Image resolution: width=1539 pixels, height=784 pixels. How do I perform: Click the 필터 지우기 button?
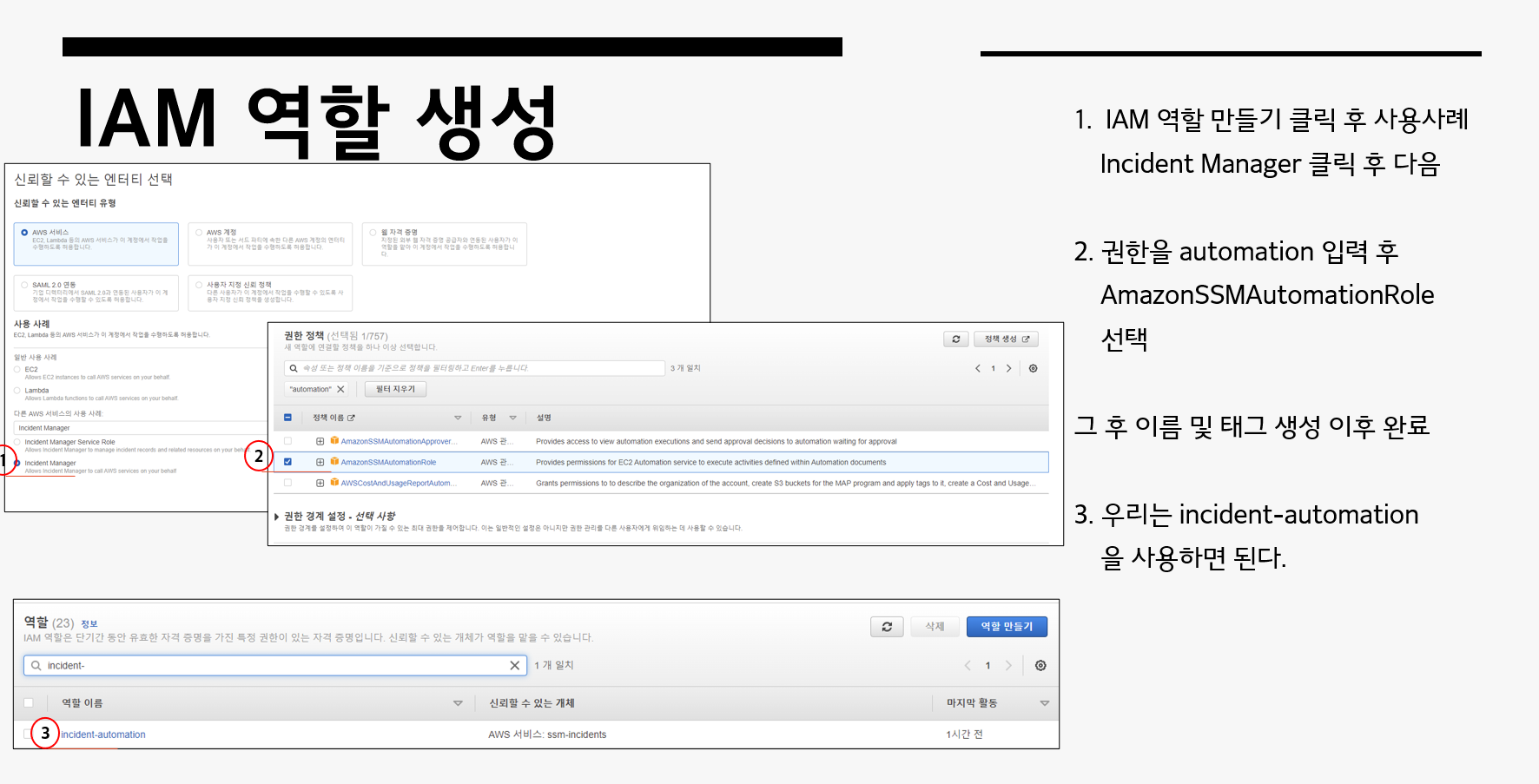395,389
